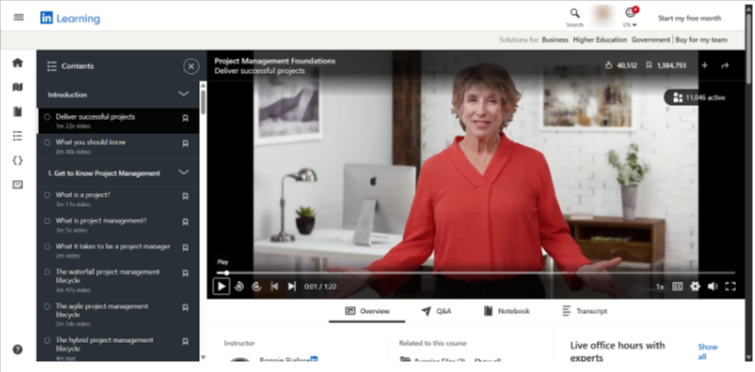Viewport: 755px width, 372px height.
Task: Change 1x playback speed
Action: 660,287
